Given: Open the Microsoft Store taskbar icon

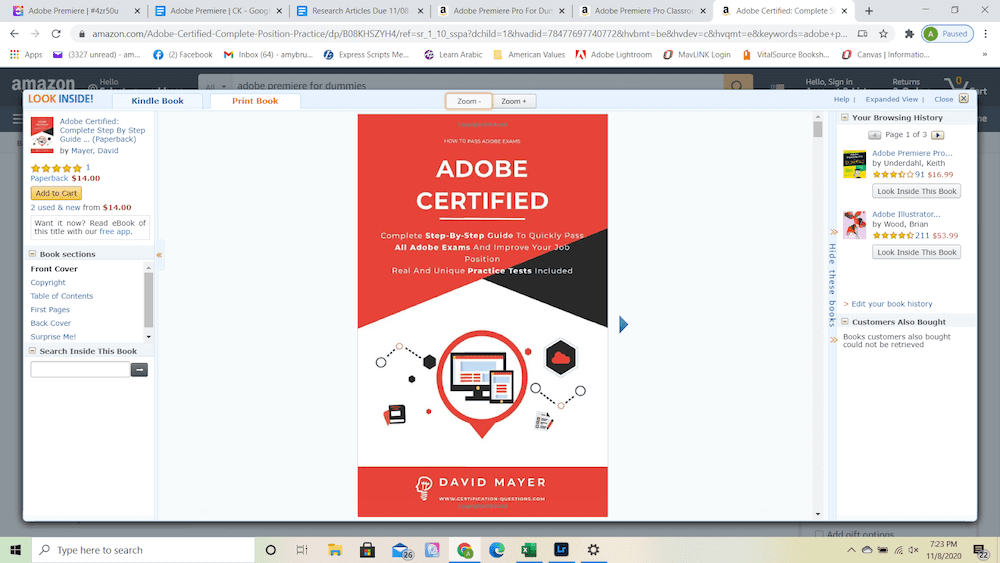Looking at the screenshot, I should coord(367,550).
